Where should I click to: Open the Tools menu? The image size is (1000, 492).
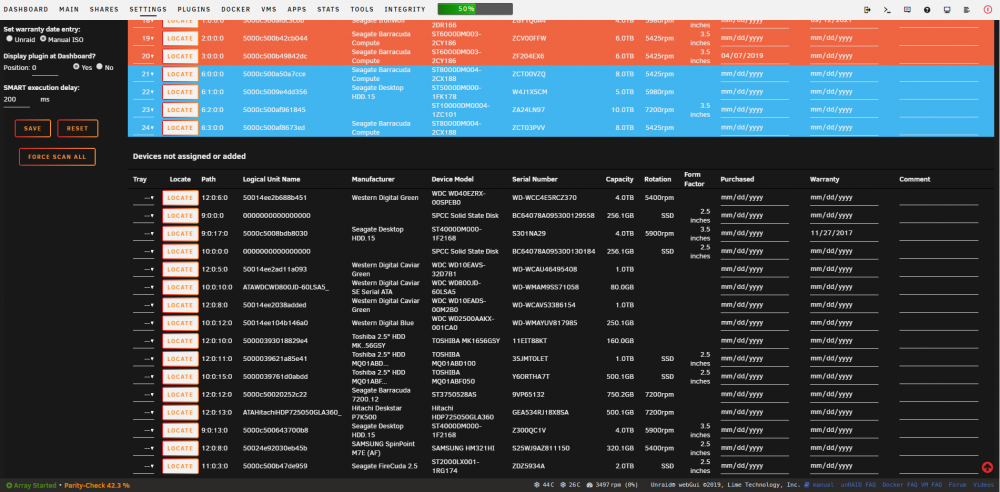(362, 10)
